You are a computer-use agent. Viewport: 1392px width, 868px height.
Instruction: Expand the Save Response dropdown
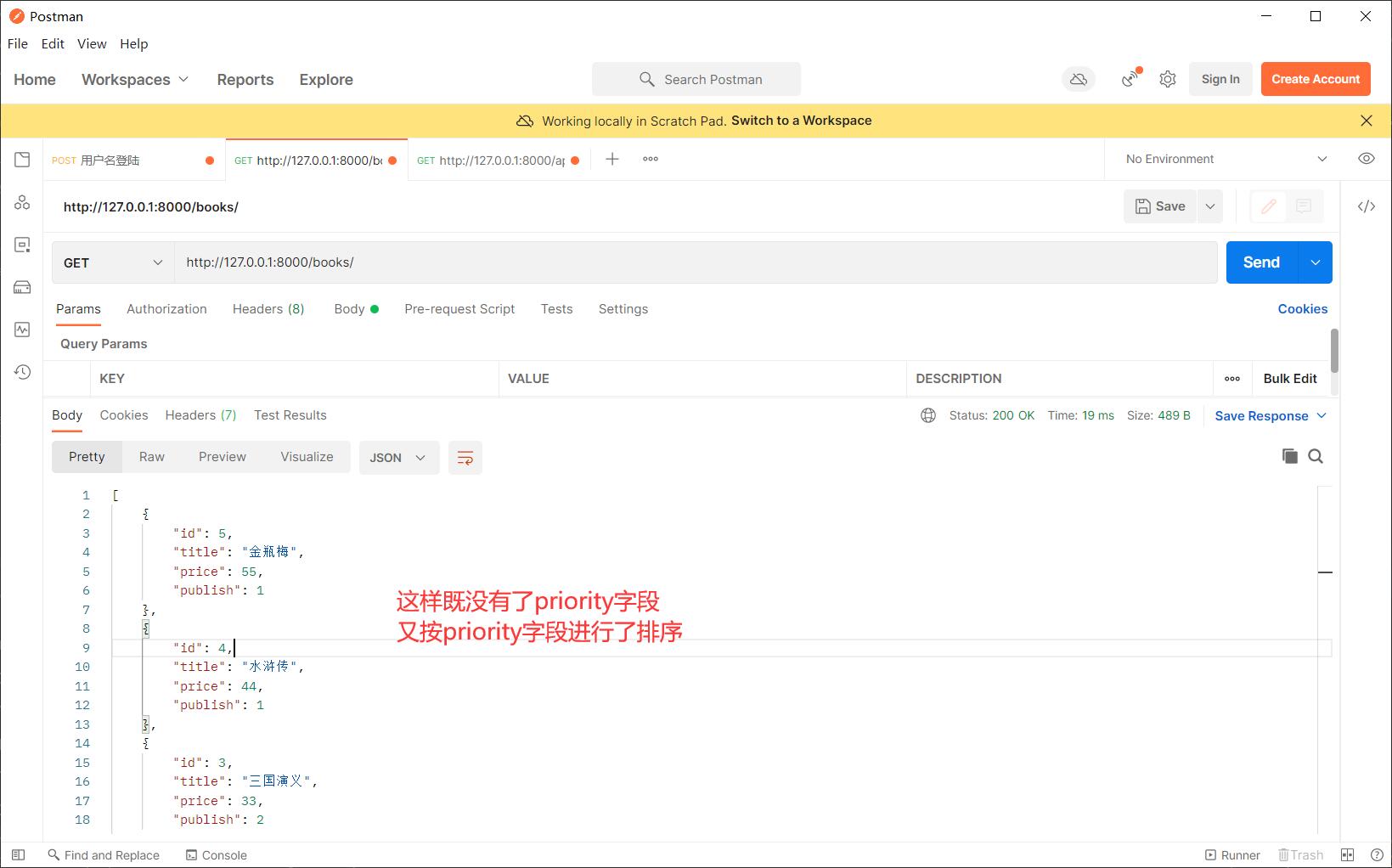[x=1322, y=415]
